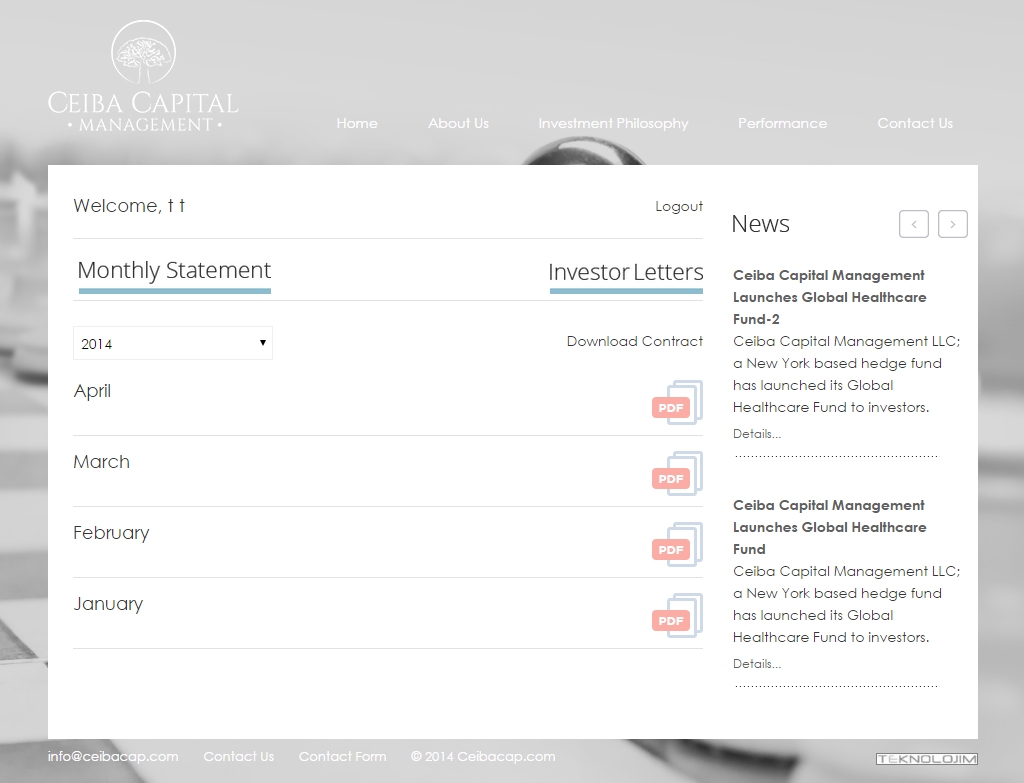
Task: Open Contact Us link in footer
Action: (x=238, y=756)
